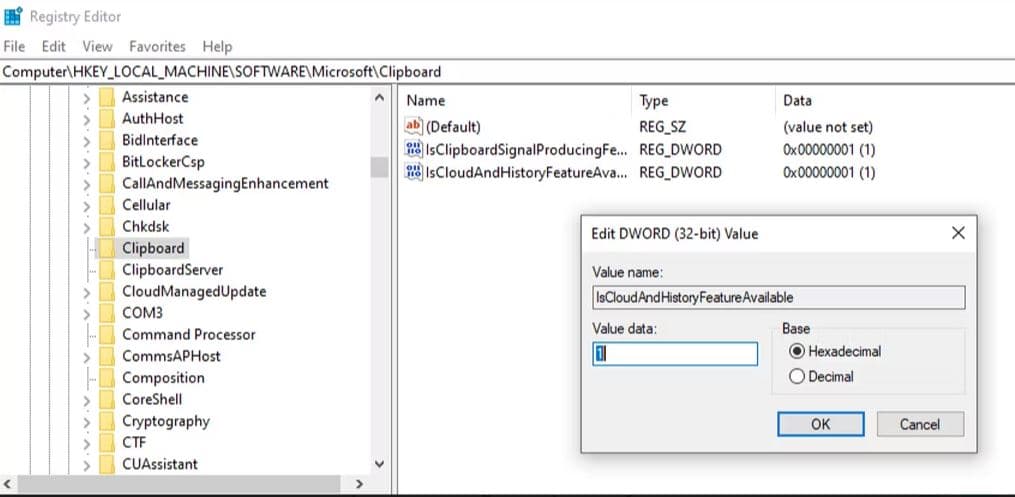Select the Chkdsk folder icon

point(107,226)
